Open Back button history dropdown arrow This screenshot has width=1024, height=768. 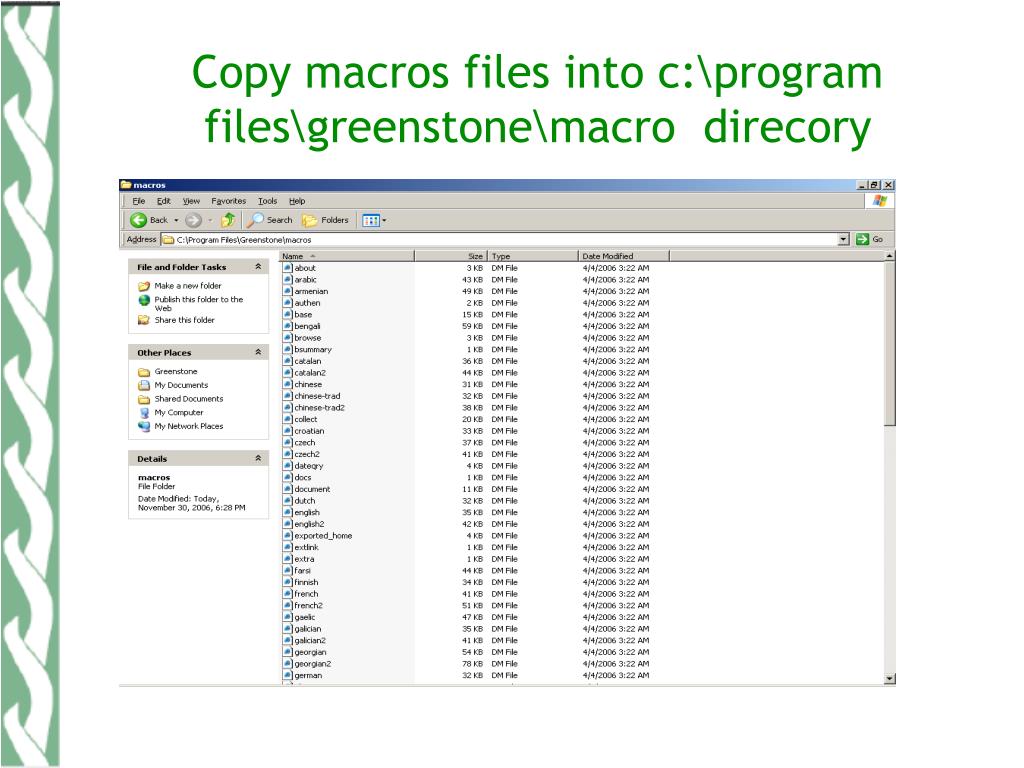[x=176, y=221]
